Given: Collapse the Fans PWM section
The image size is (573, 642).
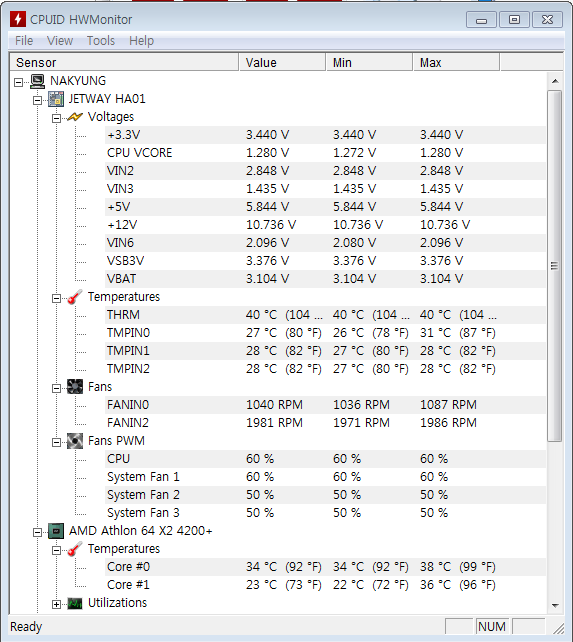Looking at the screenshot, I should (x=57, y=443).
